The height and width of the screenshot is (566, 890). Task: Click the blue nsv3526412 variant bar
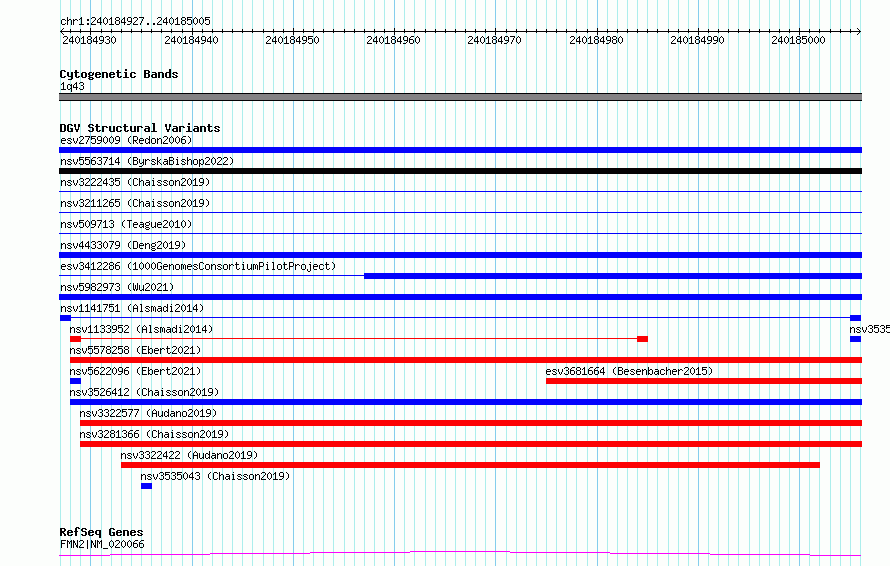tap(466, 402)
